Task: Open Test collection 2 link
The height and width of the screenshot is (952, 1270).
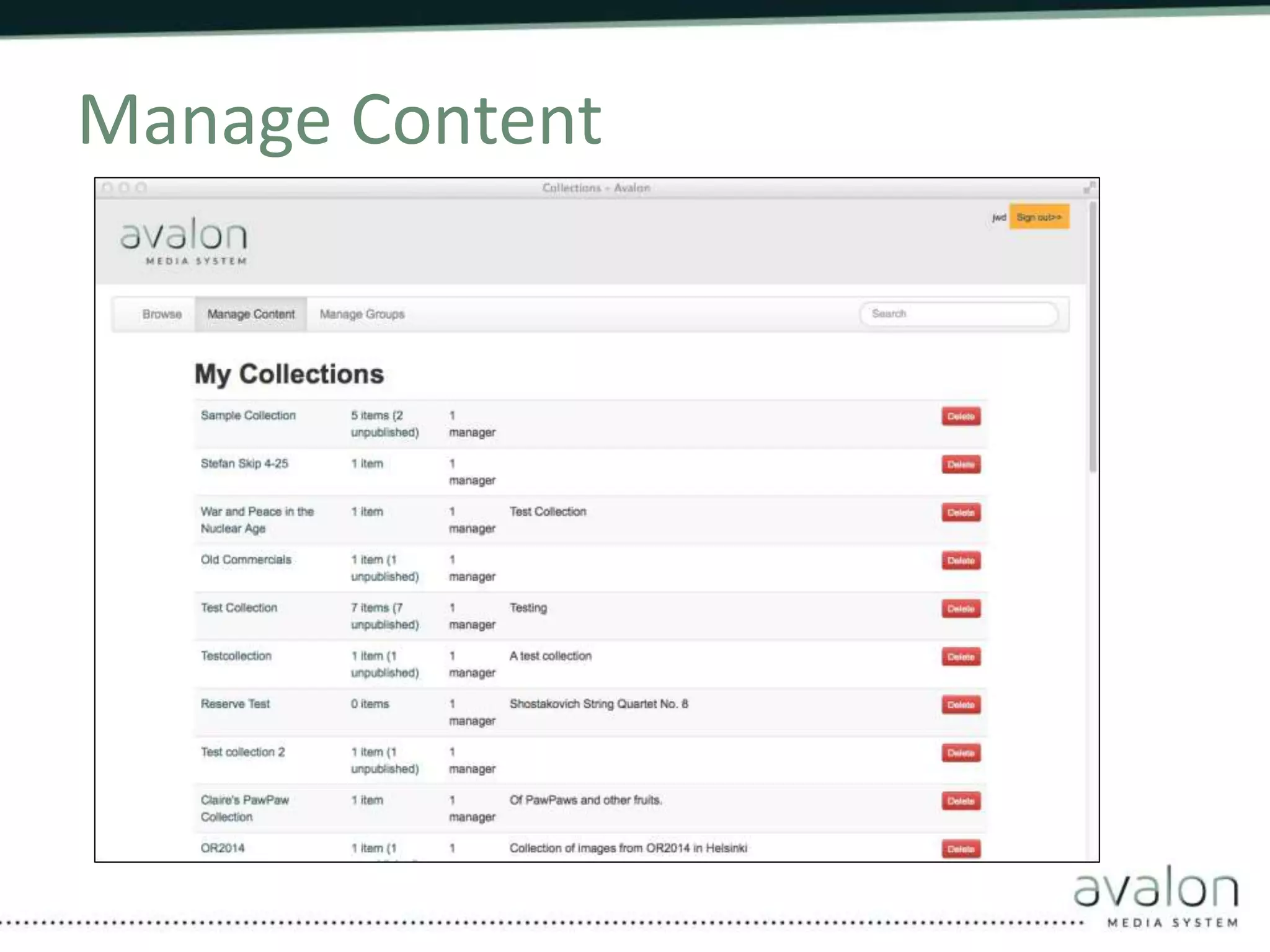Action: 242,752
